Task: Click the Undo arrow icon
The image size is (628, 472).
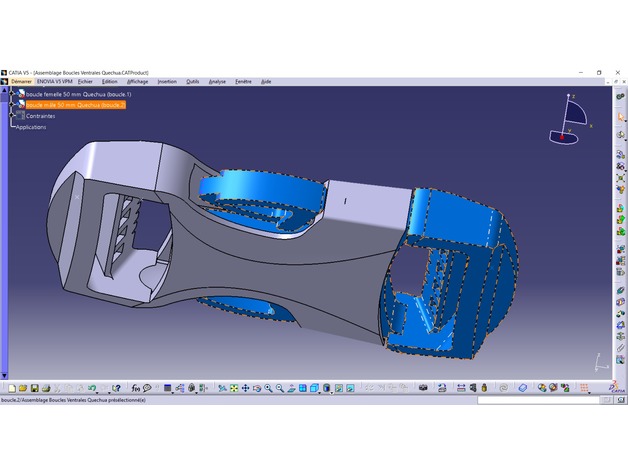Action: pos(91,388)
